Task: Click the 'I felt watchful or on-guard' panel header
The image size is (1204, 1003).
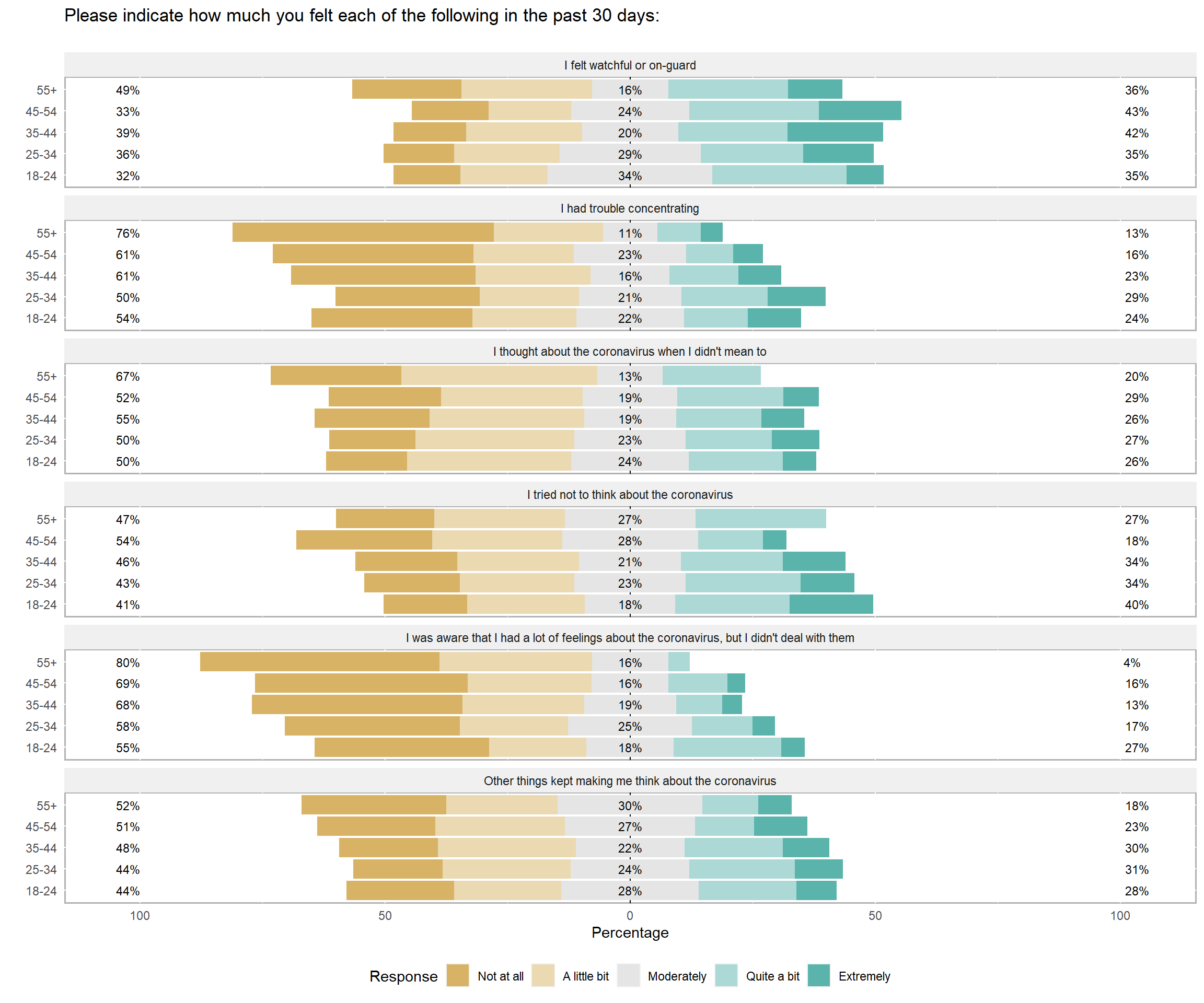Action: pos(630,65)
